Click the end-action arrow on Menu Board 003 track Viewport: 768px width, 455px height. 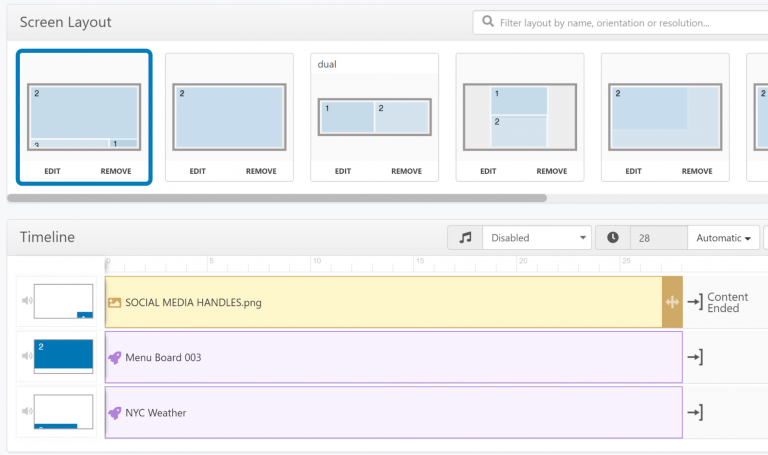tap(695, 357)
